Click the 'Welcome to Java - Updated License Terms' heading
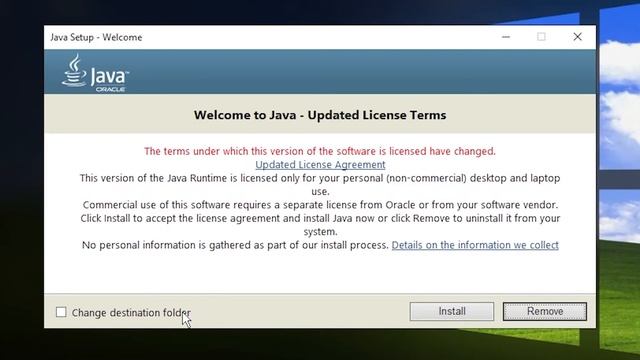The height and width of the screenshot is (360, 640). click(320, 115)
